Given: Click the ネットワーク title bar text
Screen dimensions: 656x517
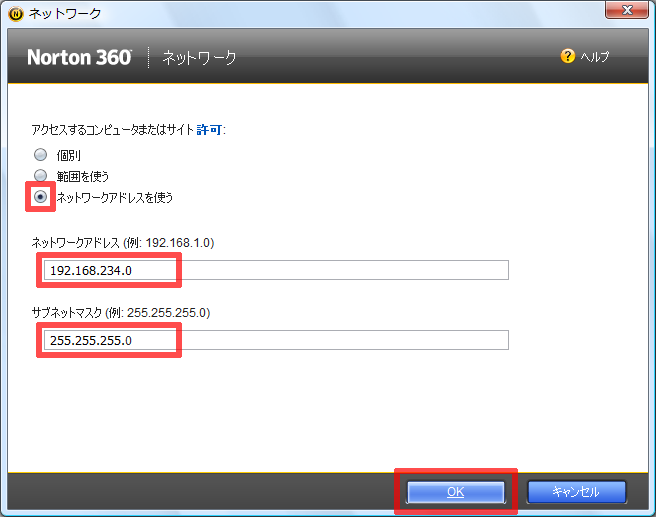Looking at the screenshot, I should pyautogui.click(x=68, y=13).
